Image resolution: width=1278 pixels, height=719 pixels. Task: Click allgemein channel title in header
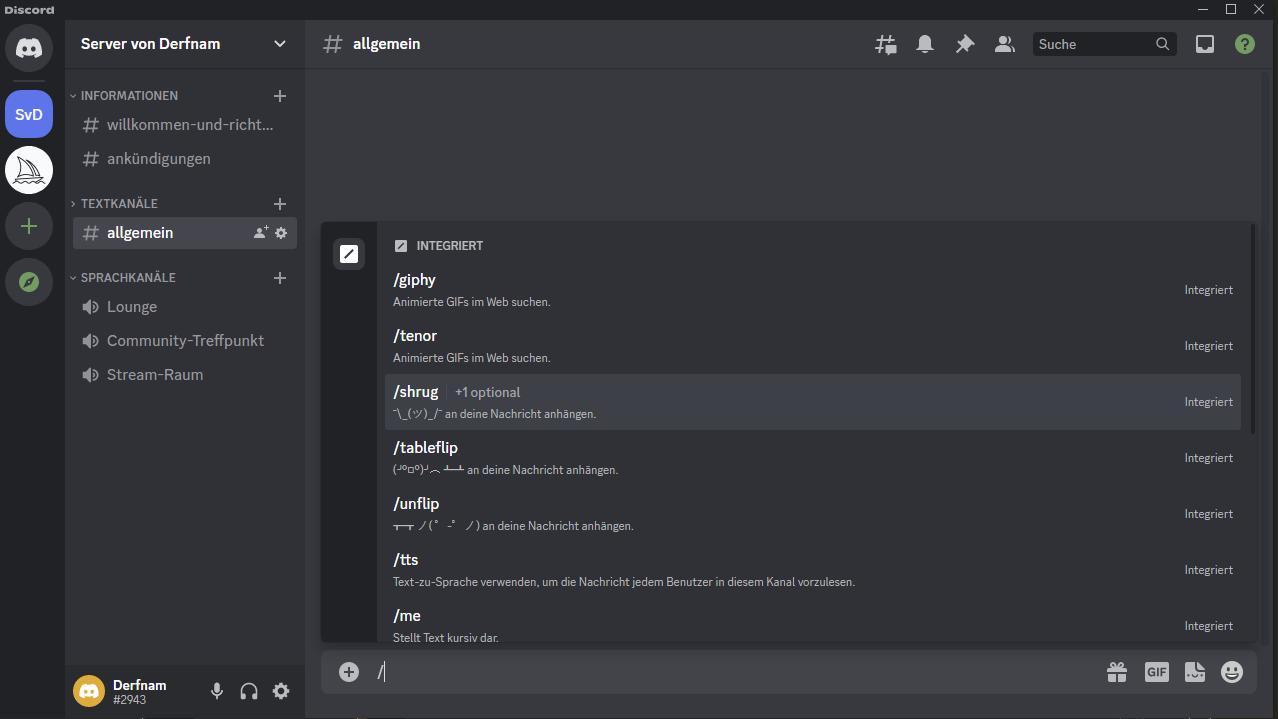pyautogui.click(x=386, y=44)
